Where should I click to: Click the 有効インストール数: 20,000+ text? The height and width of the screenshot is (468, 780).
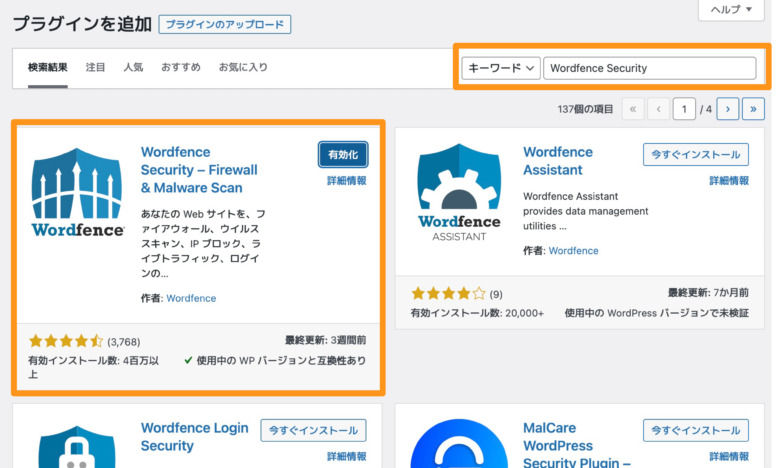477,313
